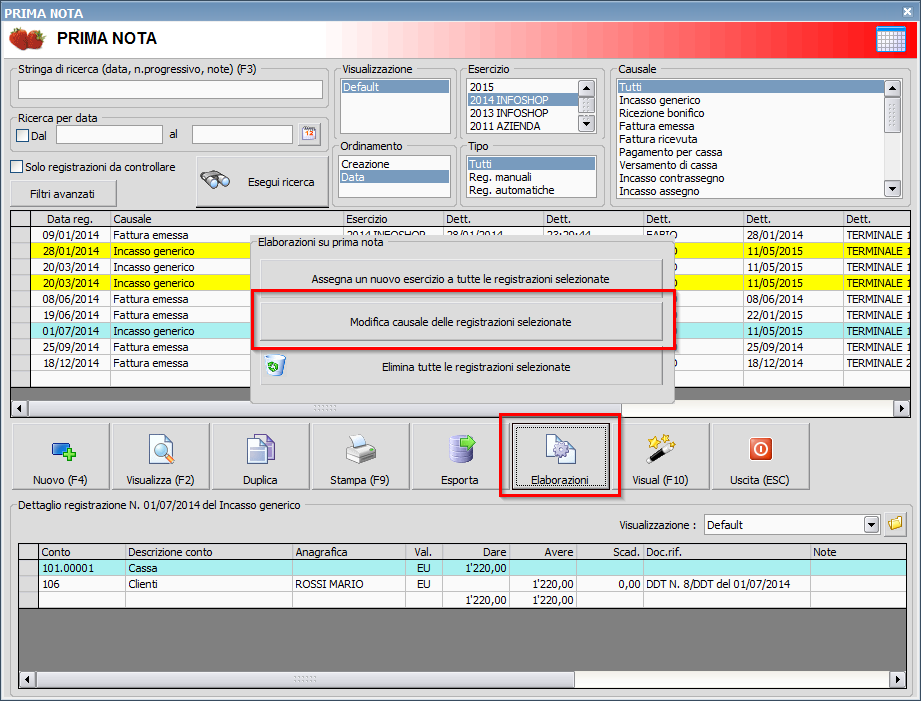Viewport: 921px width, 701px height.
Task: Click Causale list up arrow
Action: coord(892,88)
